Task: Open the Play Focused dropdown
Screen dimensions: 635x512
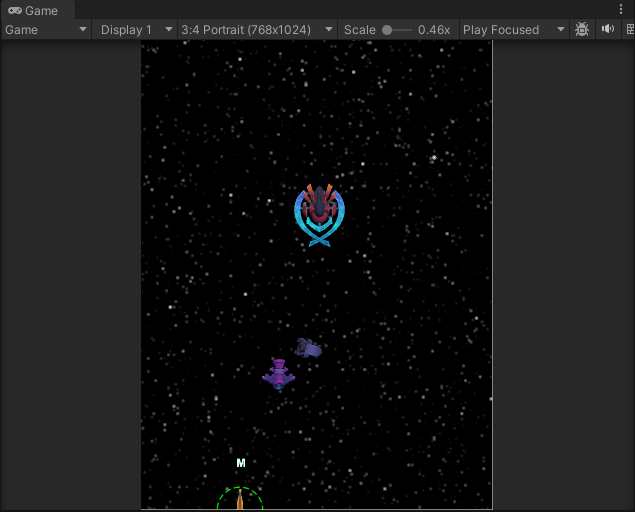Action: (514, 30)
